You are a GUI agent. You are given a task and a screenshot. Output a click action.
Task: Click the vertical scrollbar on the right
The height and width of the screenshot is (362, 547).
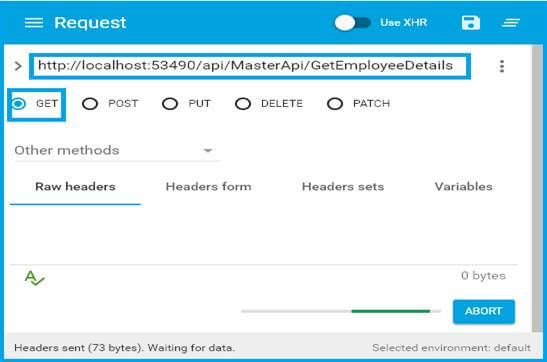(537, 188)
